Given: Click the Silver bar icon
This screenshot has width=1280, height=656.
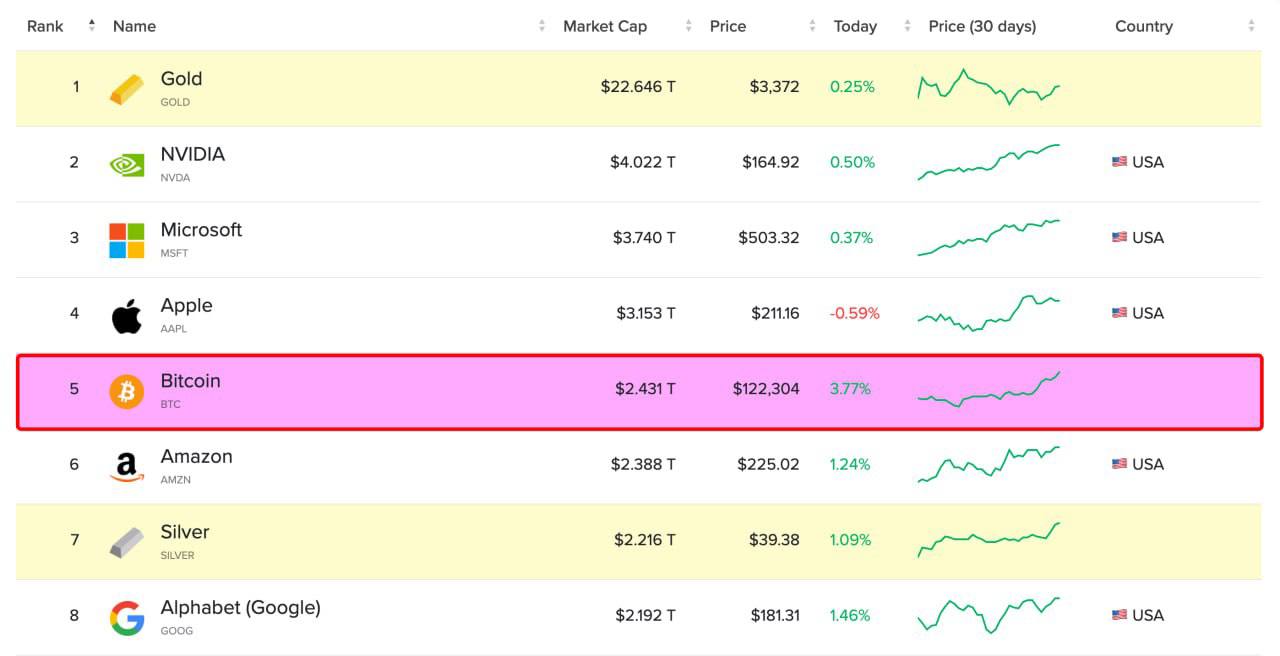Looking at the screenshot, I should click(127, 543).
